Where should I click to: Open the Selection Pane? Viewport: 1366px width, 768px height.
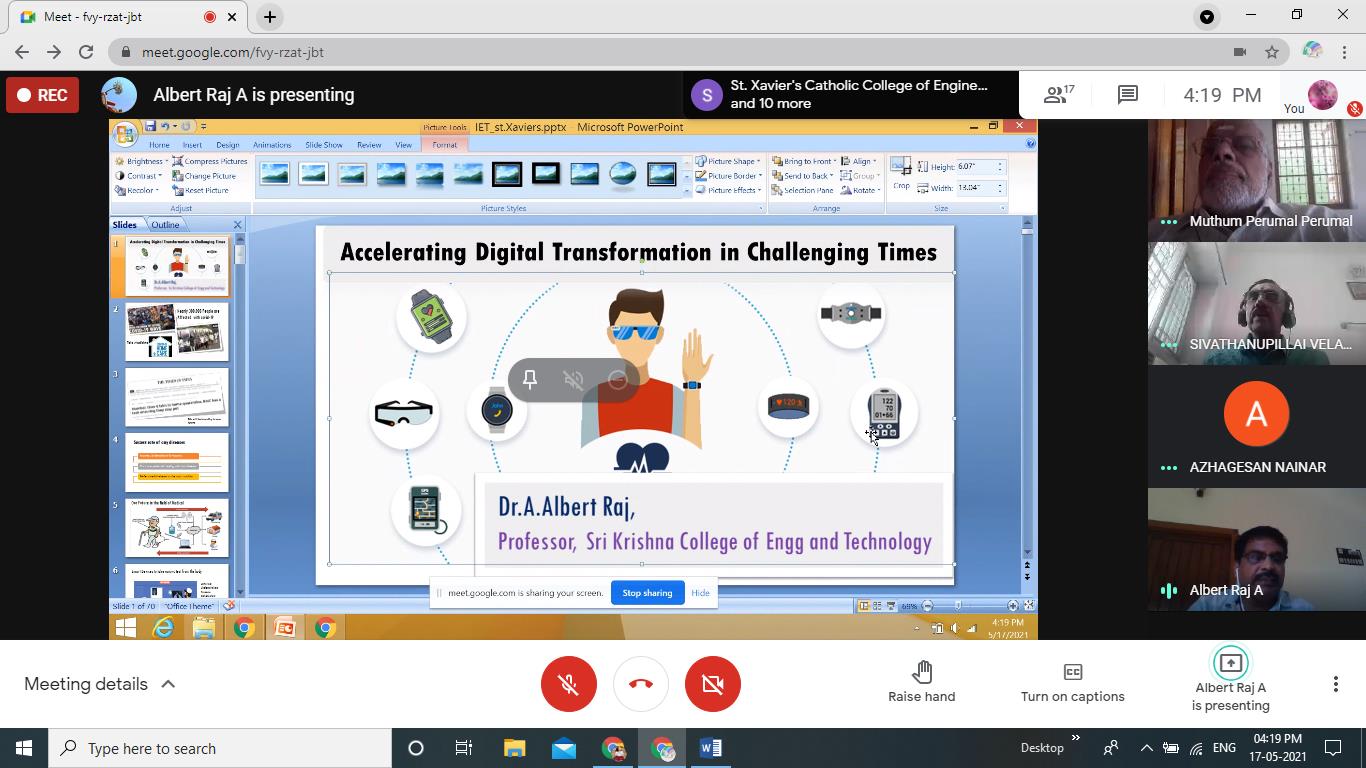pos(809,190)
